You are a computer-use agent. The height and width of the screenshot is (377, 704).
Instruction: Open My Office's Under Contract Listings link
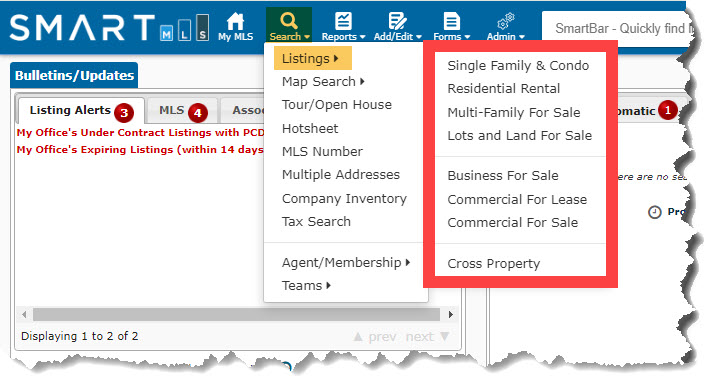point(140,133)
